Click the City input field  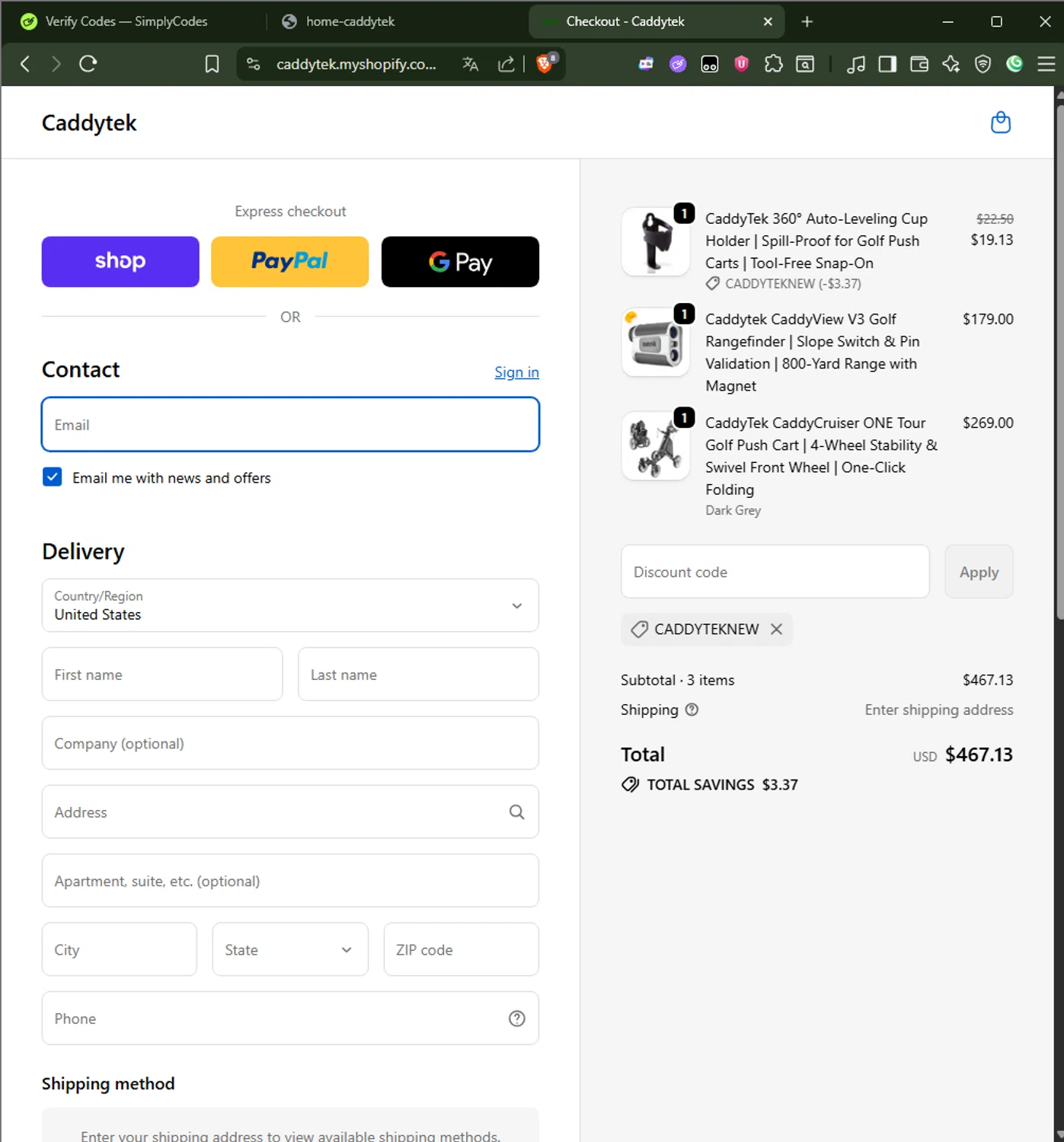[x=120, y=949]
